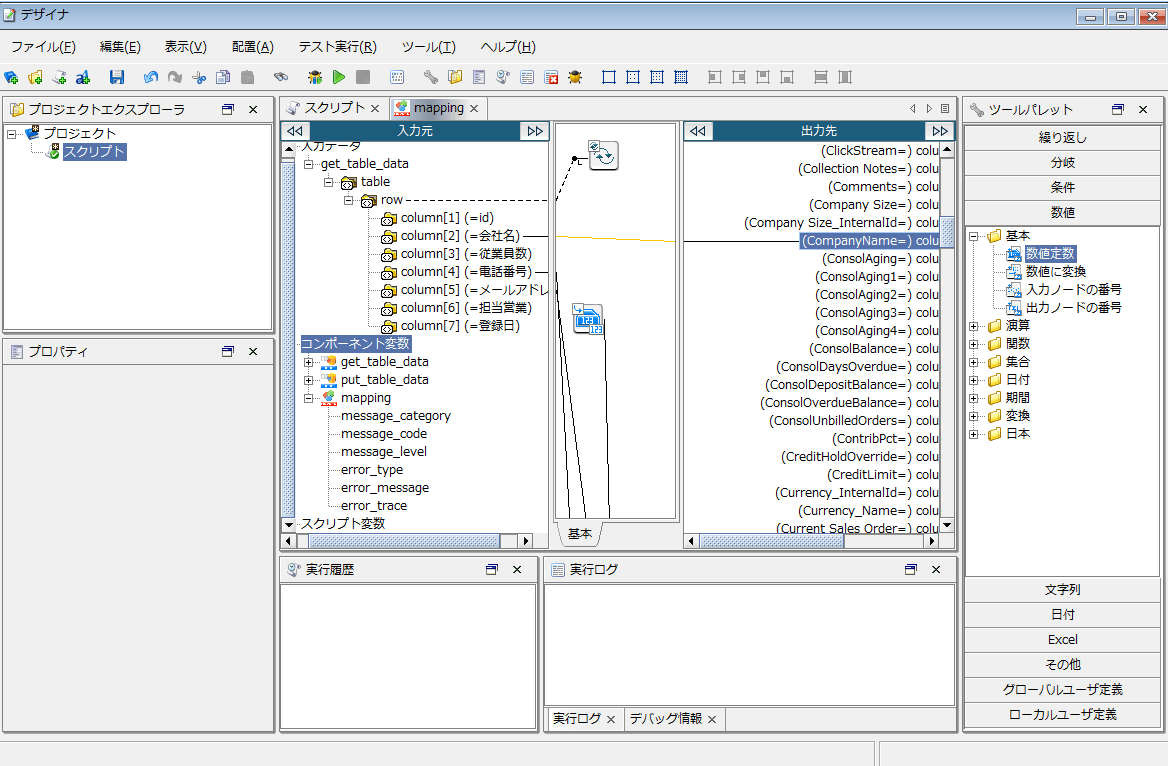The width and height of the screenshot is (1168, 766).
Task: Click the 繰り返し palette category button
Action: 1062,138
